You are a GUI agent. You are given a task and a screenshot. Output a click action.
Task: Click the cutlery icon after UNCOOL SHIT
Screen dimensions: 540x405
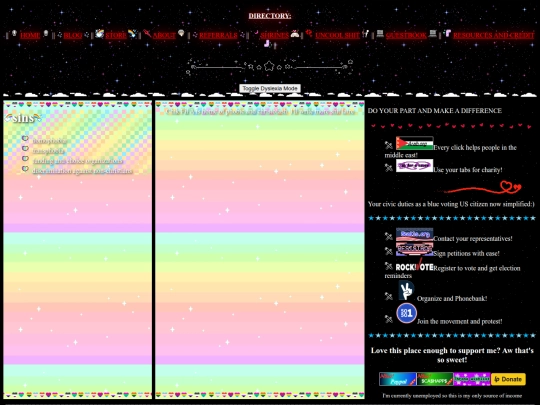click(x=365, y=34)
